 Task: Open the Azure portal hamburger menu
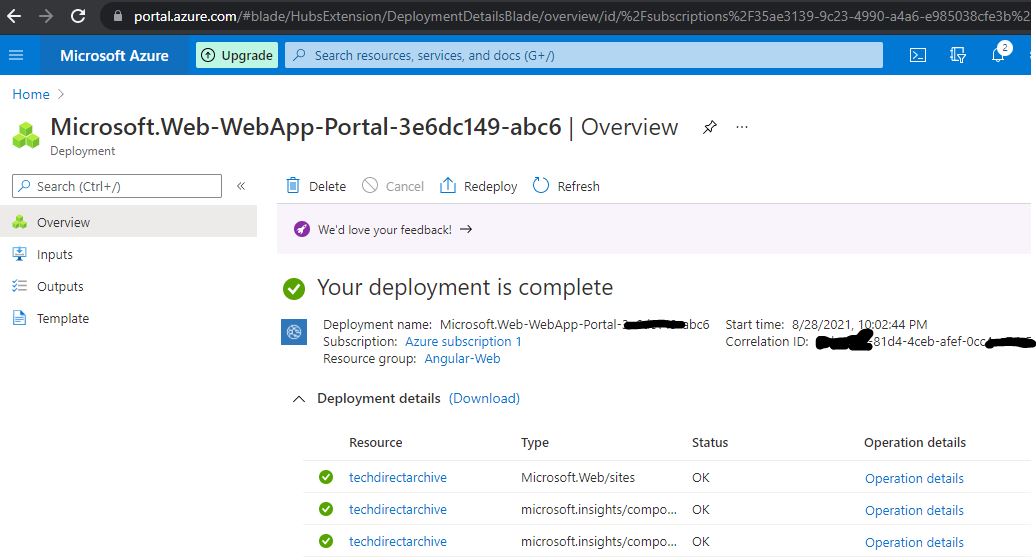[16, 55]
